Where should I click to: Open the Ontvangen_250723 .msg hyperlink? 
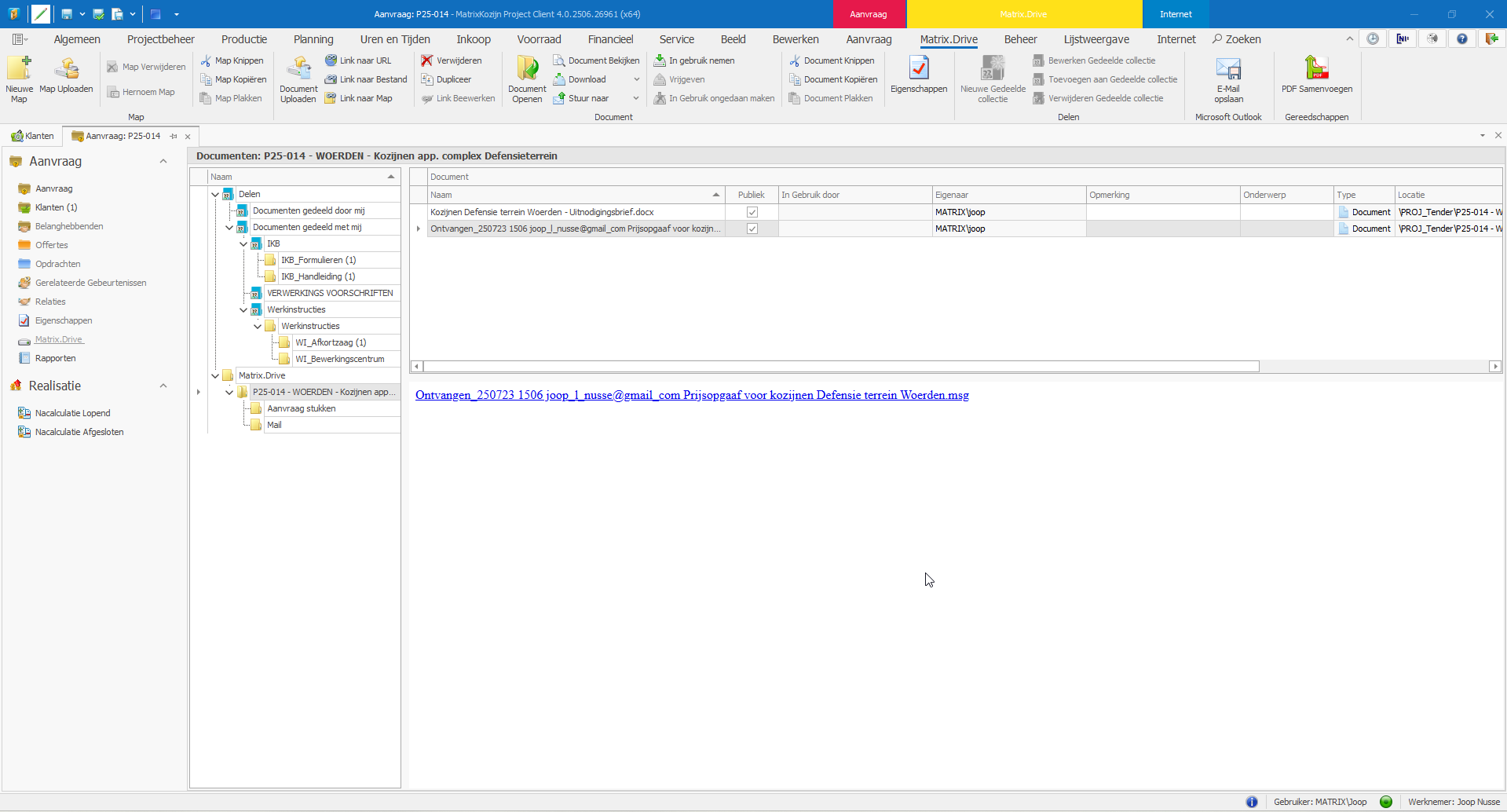coord(692,395)
